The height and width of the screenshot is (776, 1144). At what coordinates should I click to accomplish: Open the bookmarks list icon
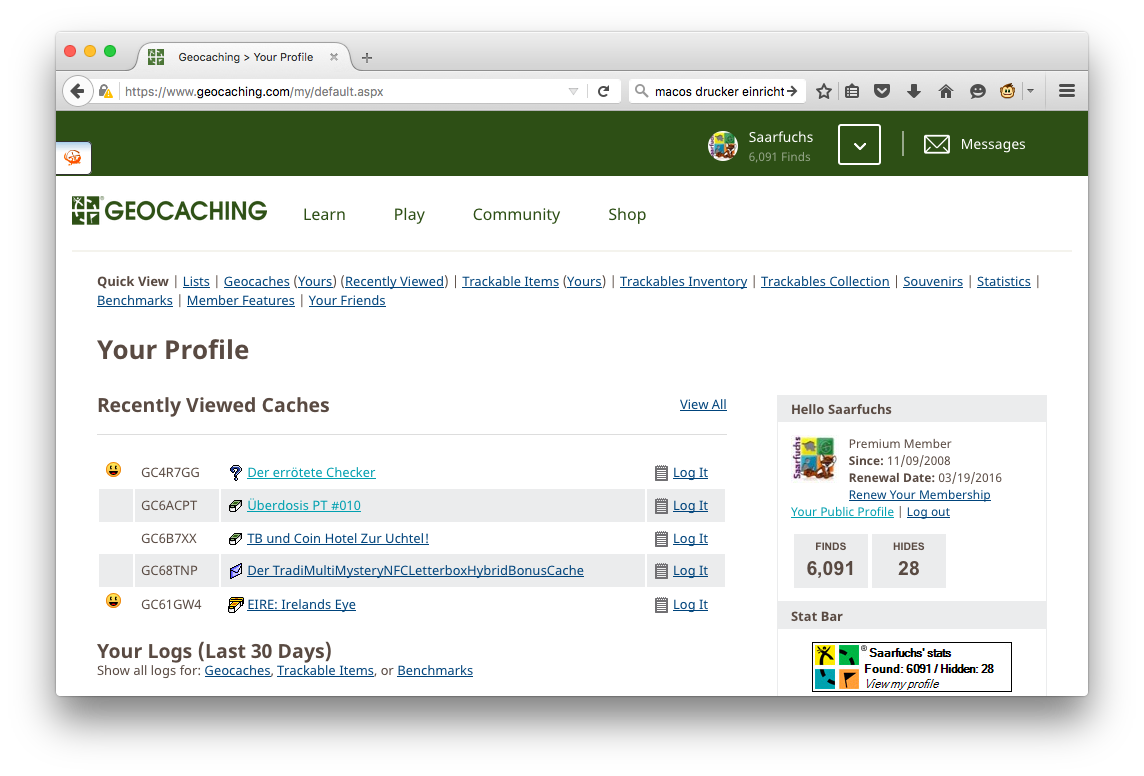coord(852,91)
